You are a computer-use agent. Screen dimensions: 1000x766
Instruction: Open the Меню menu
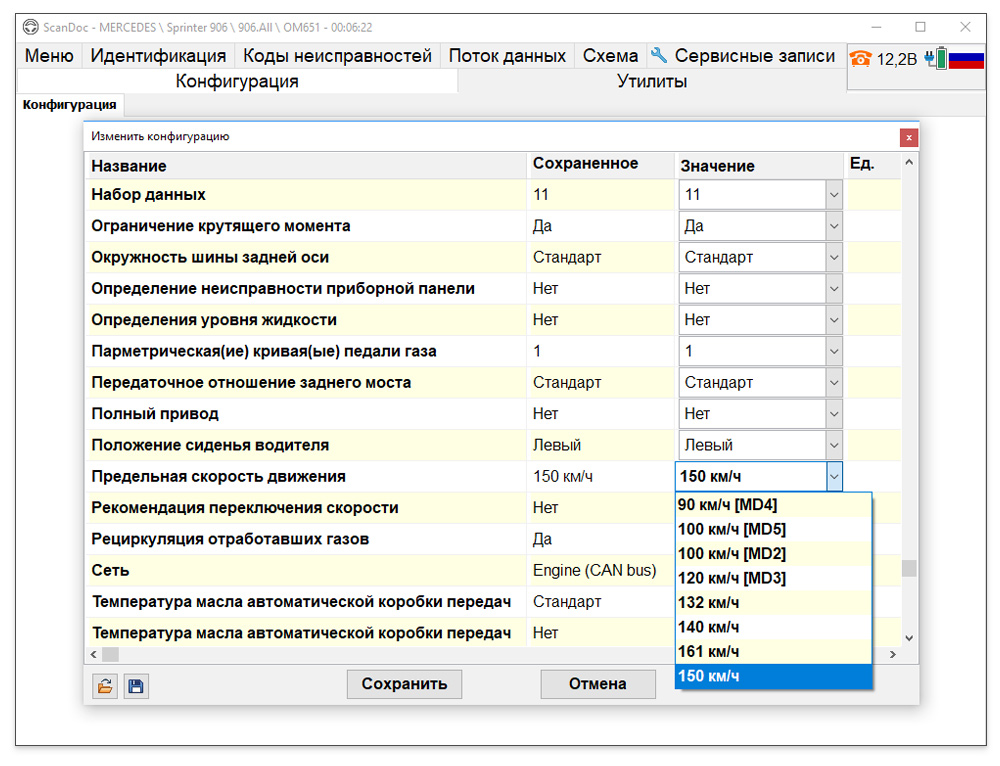click(x=49, y=56)
